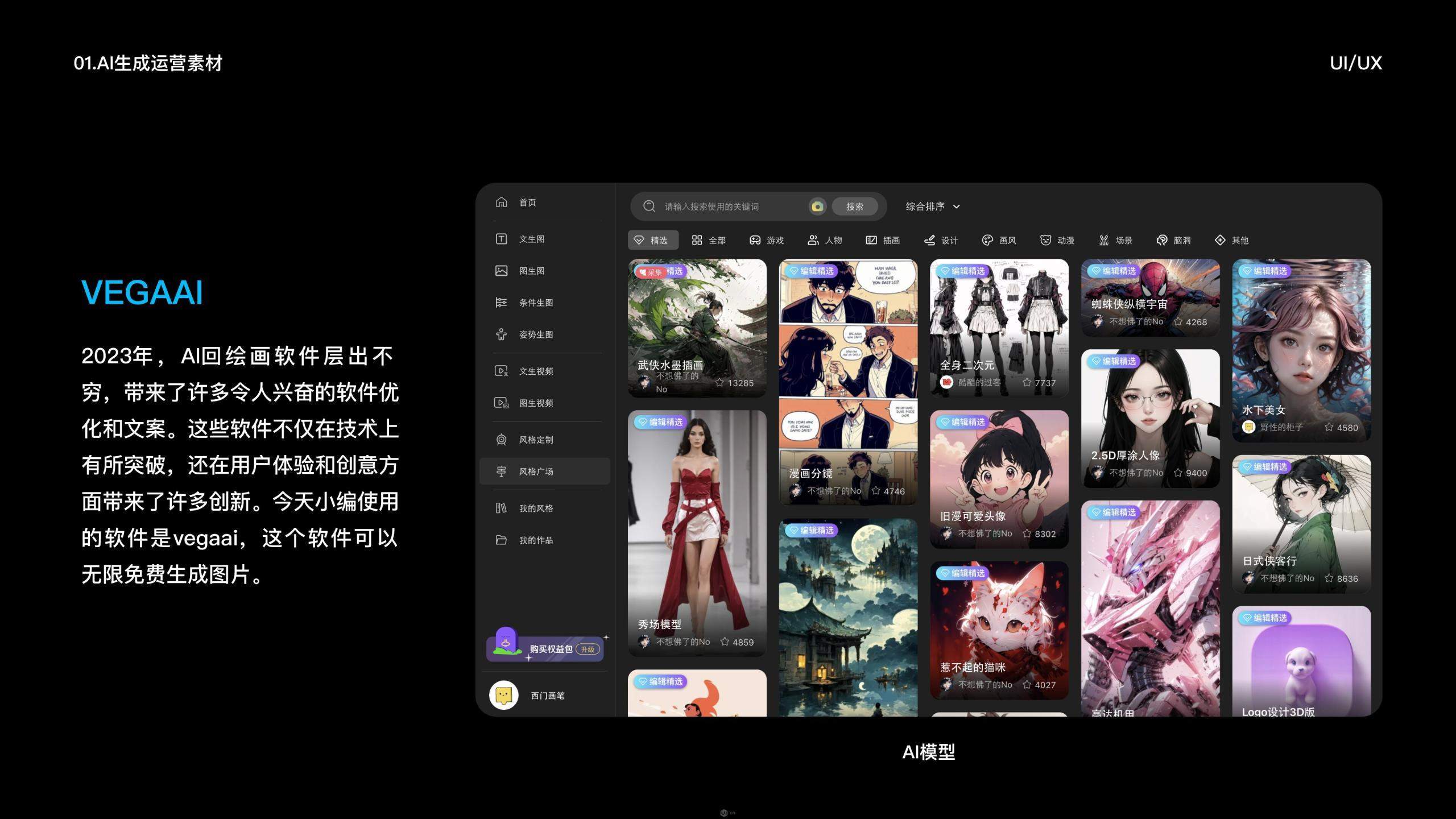Open the 文生视频 video icon

[x=501, y=371]
